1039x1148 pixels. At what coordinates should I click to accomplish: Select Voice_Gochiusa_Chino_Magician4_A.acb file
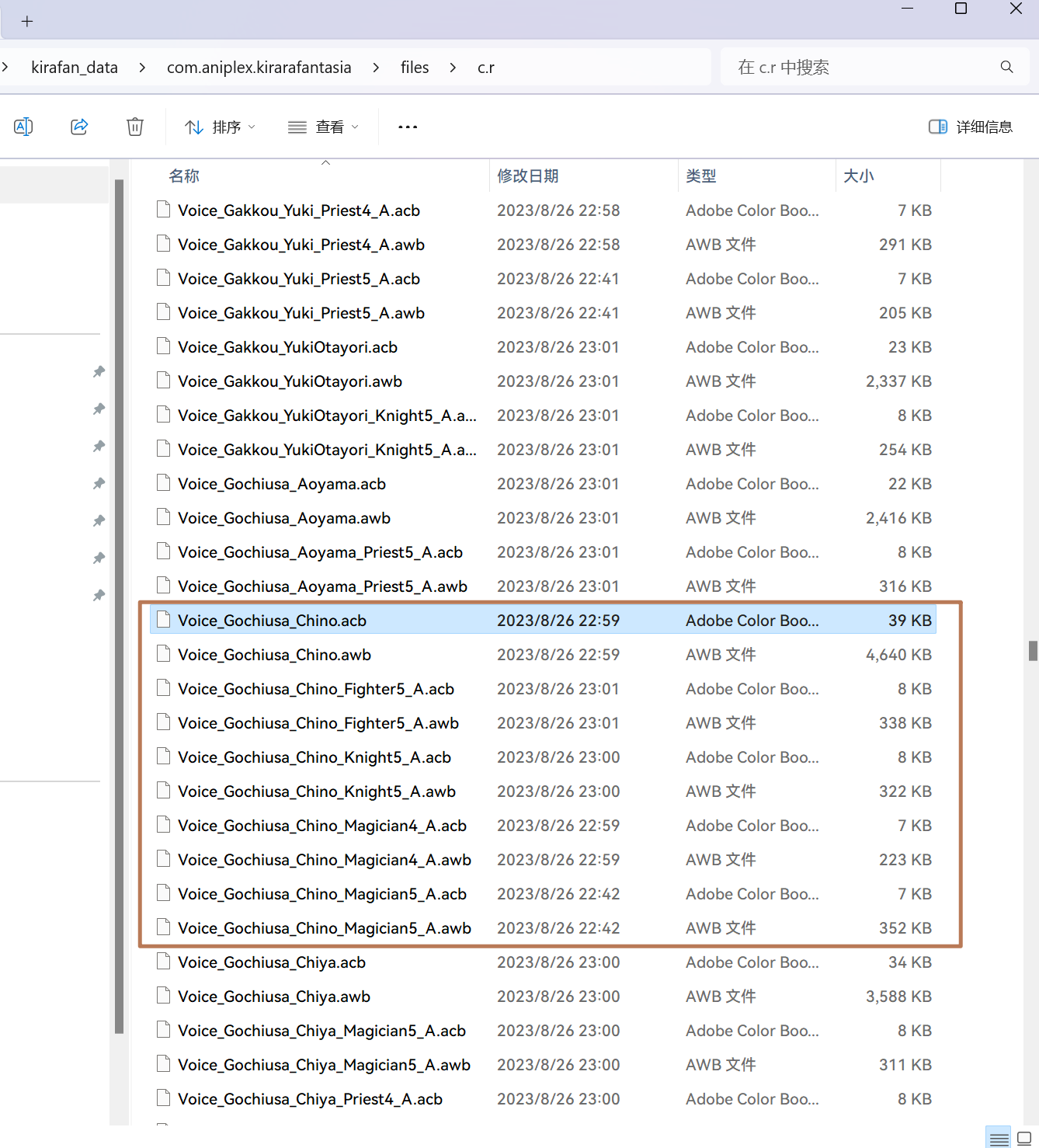(543, 826)
